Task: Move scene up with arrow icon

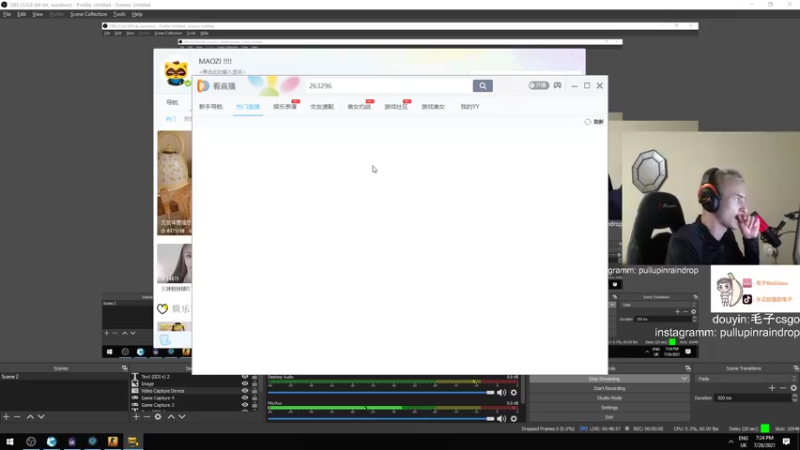Action: pos(30,417)
